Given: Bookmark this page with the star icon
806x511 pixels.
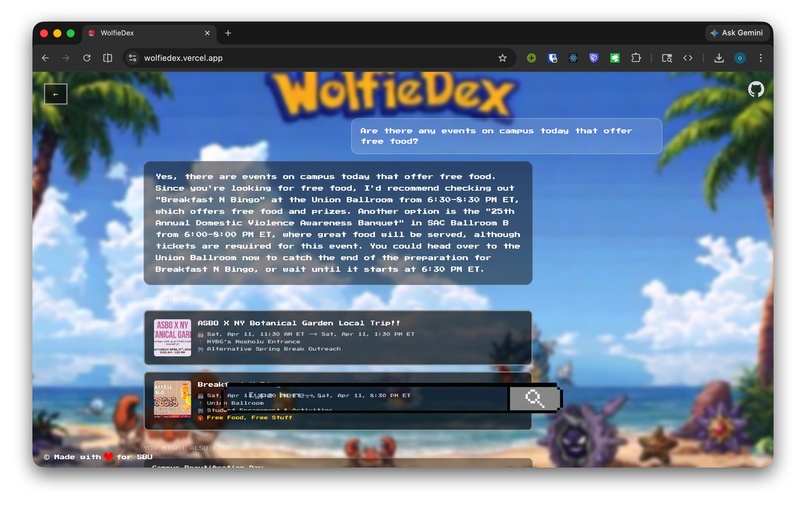Looking at the screenshot, I should tap(502, 58).
